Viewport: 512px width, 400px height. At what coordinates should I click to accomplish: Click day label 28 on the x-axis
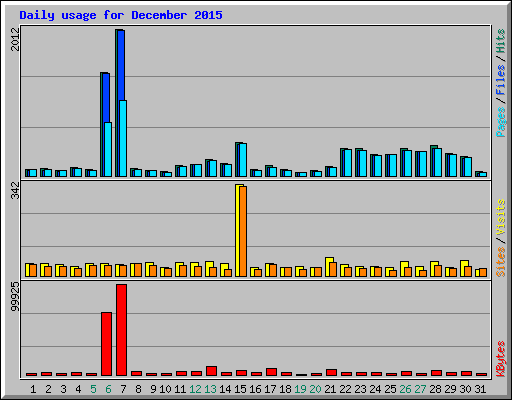(x=435, y=389)
